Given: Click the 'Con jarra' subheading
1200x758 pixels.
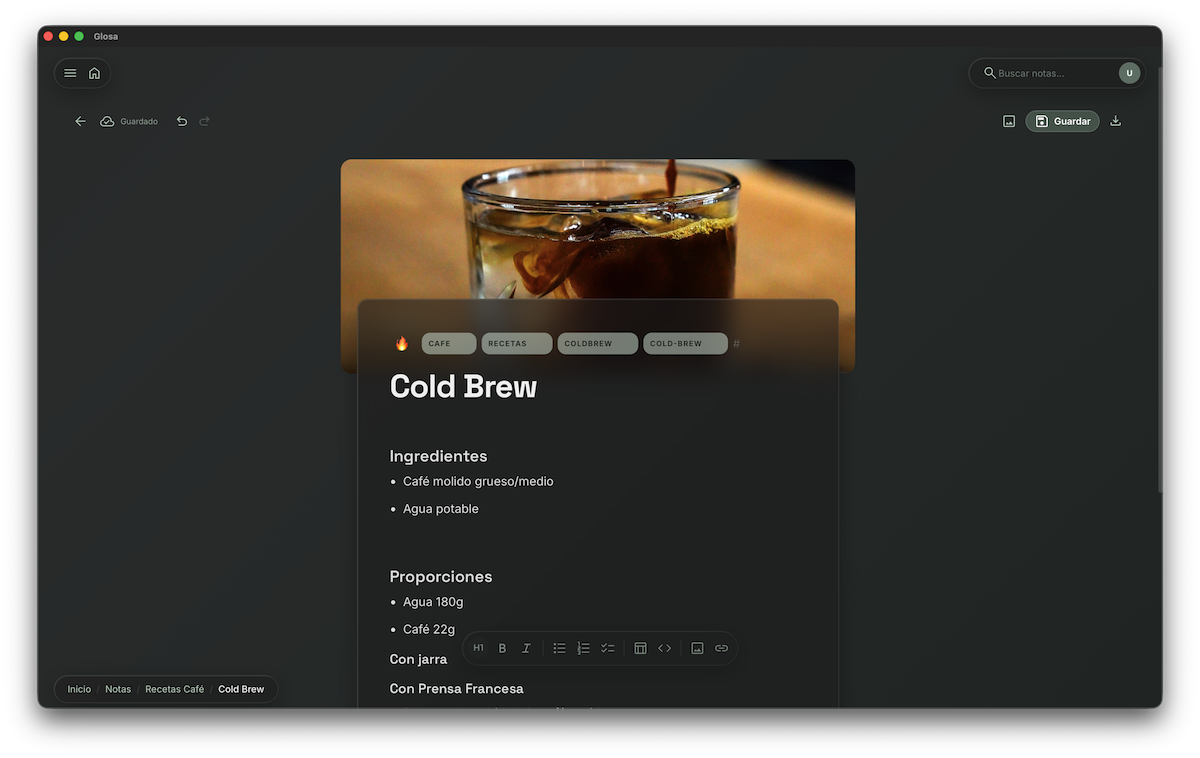Looking at the screenshot, I should coord(418,660).
